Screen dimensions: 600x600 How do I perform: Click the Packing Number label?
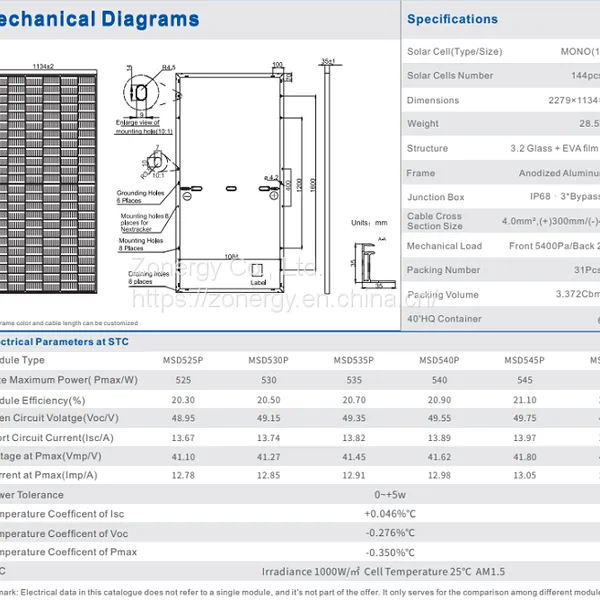pos(443,270)
